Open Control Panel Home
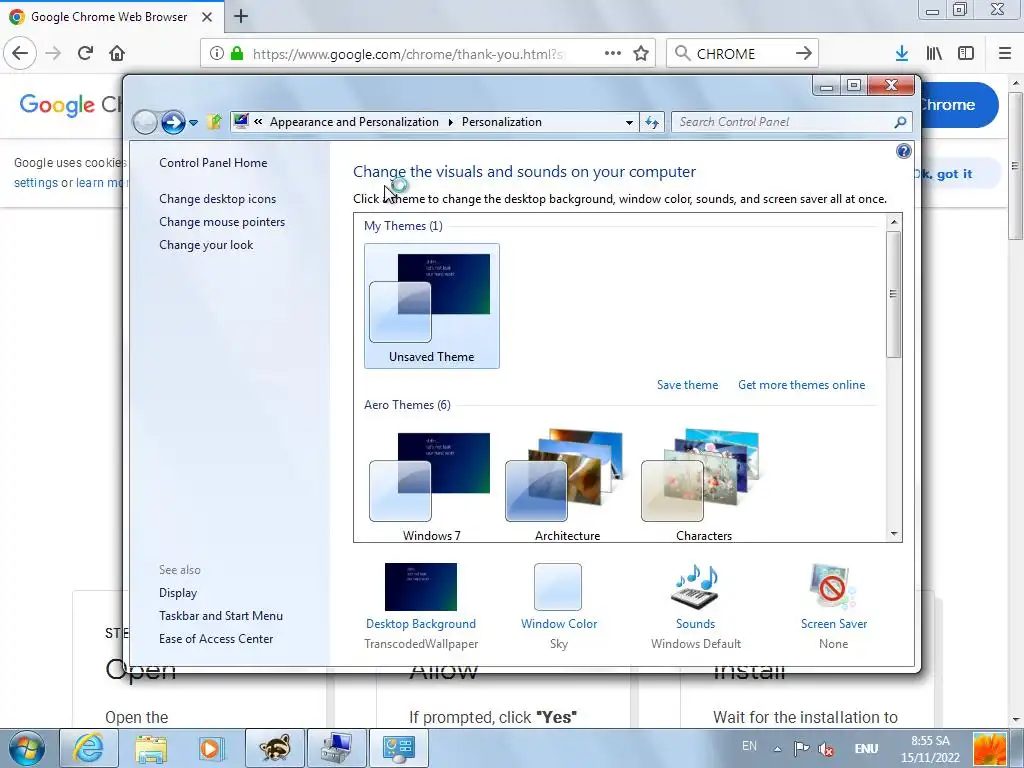This screenshot has height=768, width=1024. [213, 163]
